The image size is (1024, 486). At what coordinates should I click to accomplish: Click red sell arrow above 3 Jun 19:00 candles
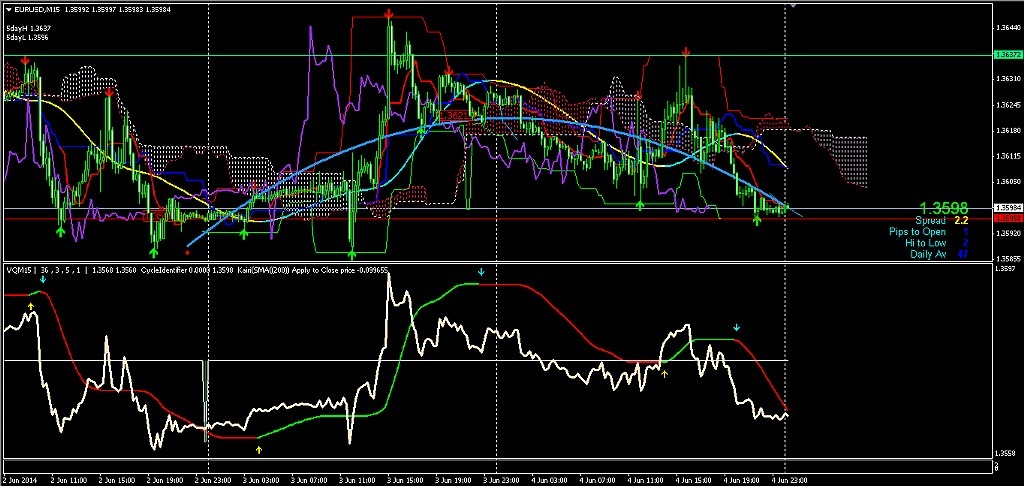tap(449, 71)
